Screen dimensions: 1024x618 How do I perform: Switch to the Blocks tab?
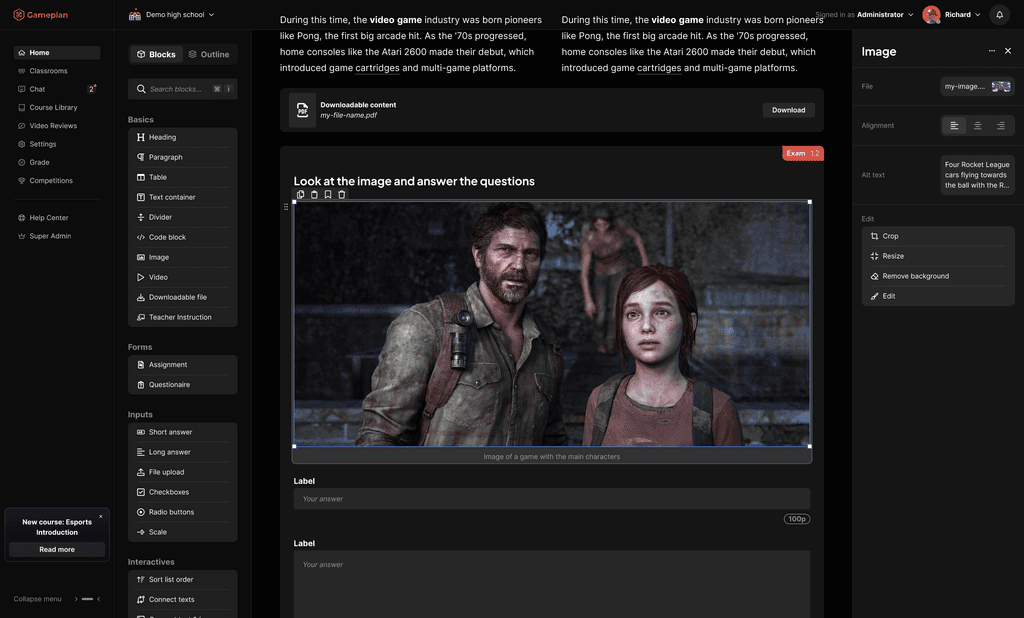[x=156, y=54]
